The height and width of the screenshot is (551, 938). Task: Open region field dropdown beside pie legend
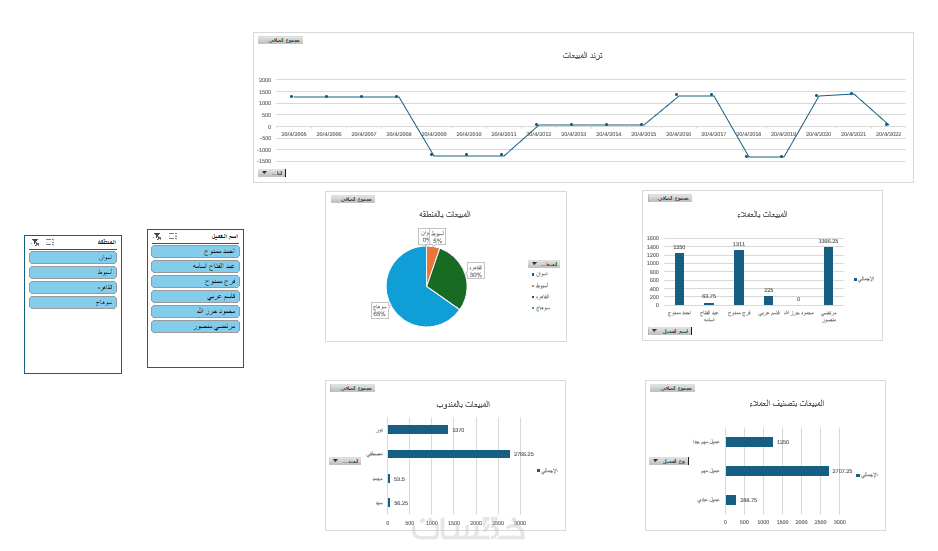coord(544,264)
